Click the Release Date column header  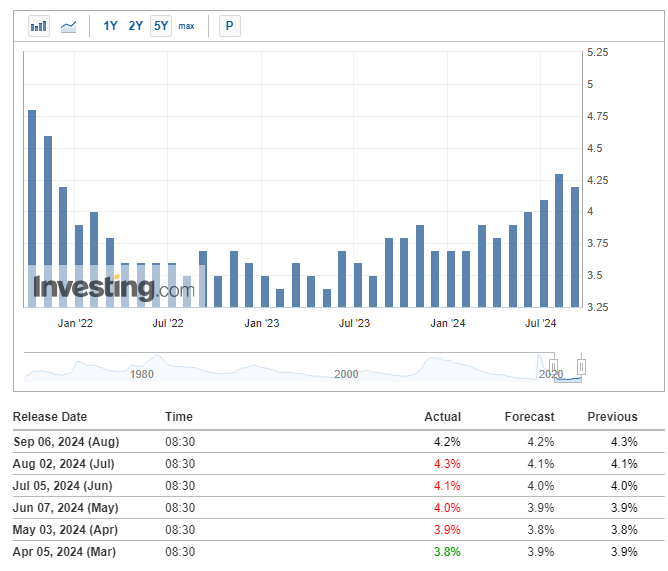(50, 417)
